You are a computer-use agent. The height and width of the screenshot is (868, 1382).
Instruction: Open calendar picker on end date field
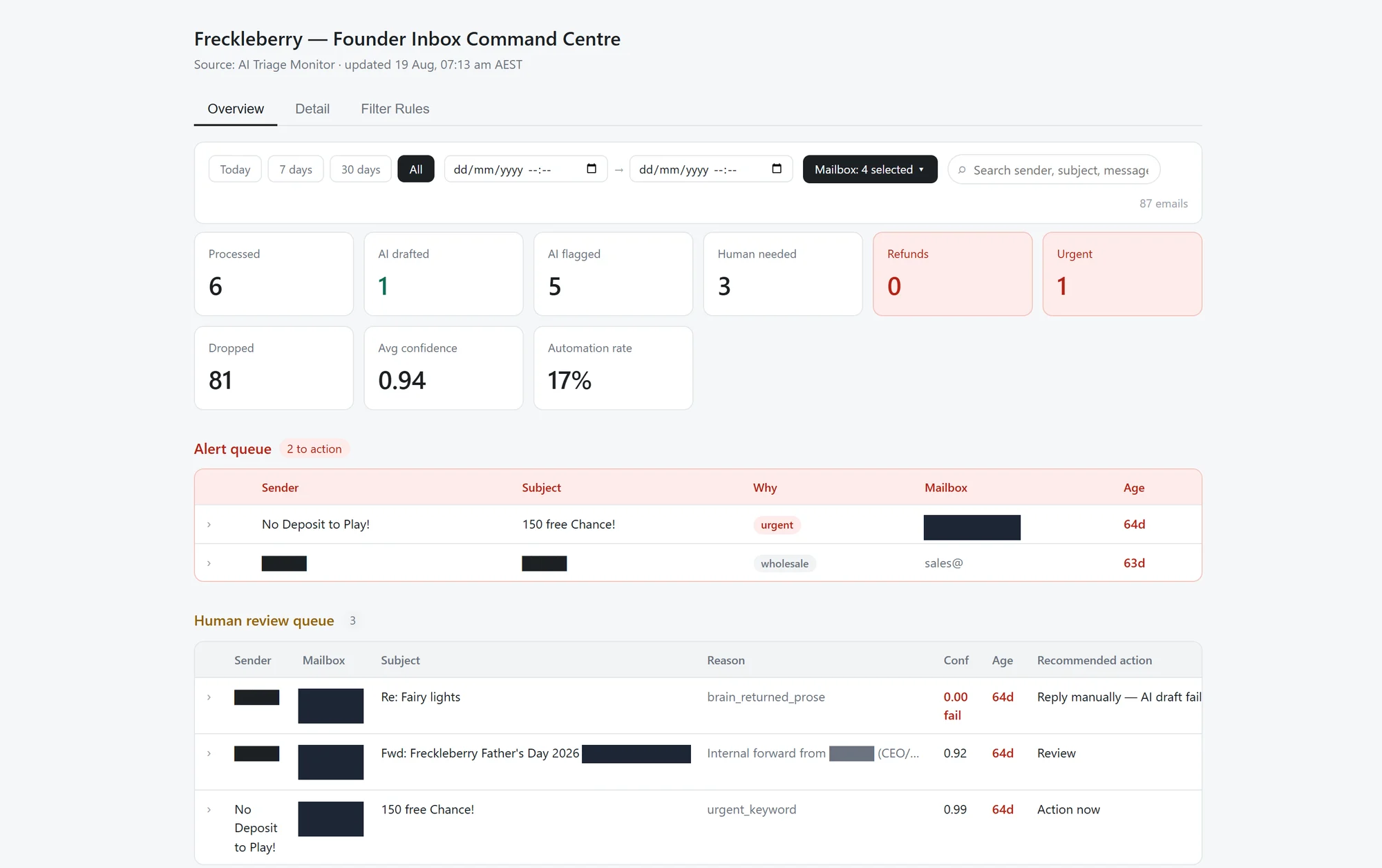point(777,169)
